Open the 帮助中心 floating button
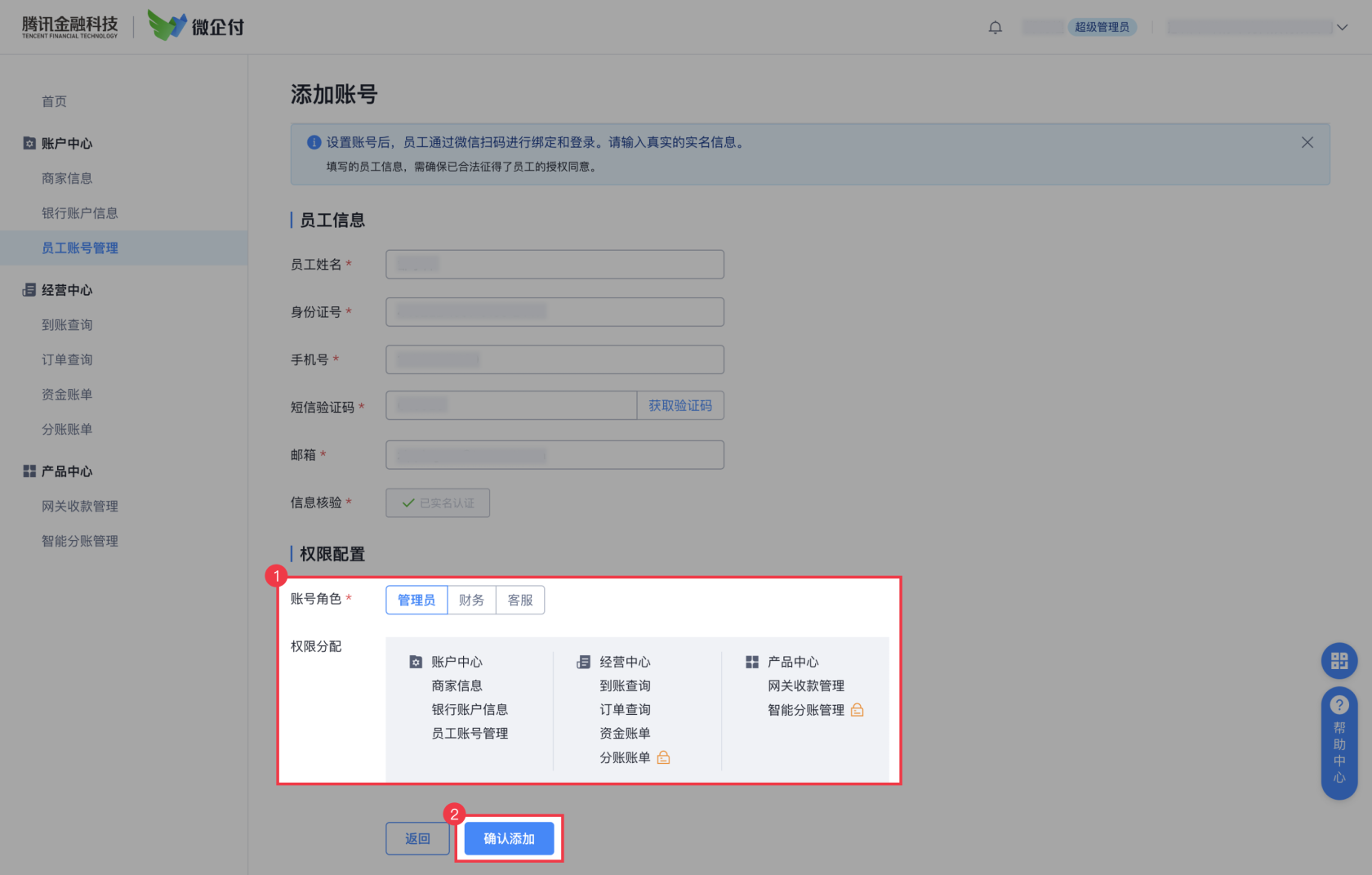Image resolution: width=1372 pixels, height=875 pixels. pos(1339,743)
